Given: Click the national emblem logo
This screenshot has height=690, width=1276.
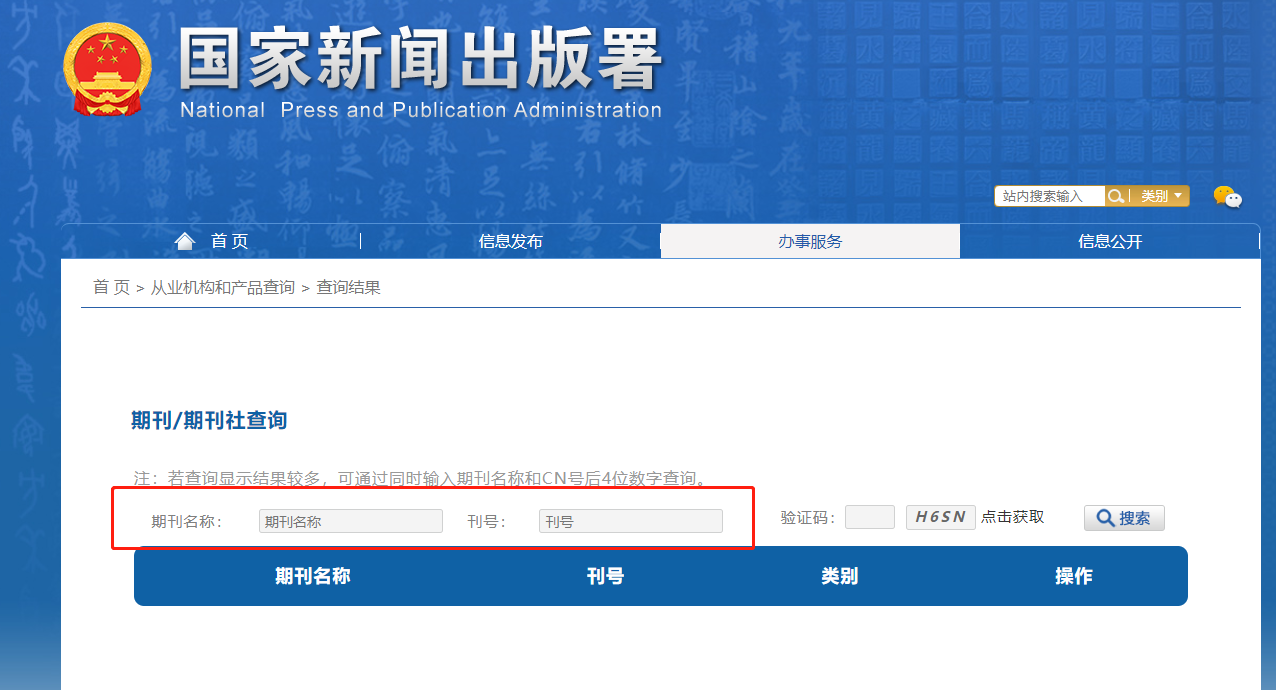Looking at the screenshot, I should (108, 68).
